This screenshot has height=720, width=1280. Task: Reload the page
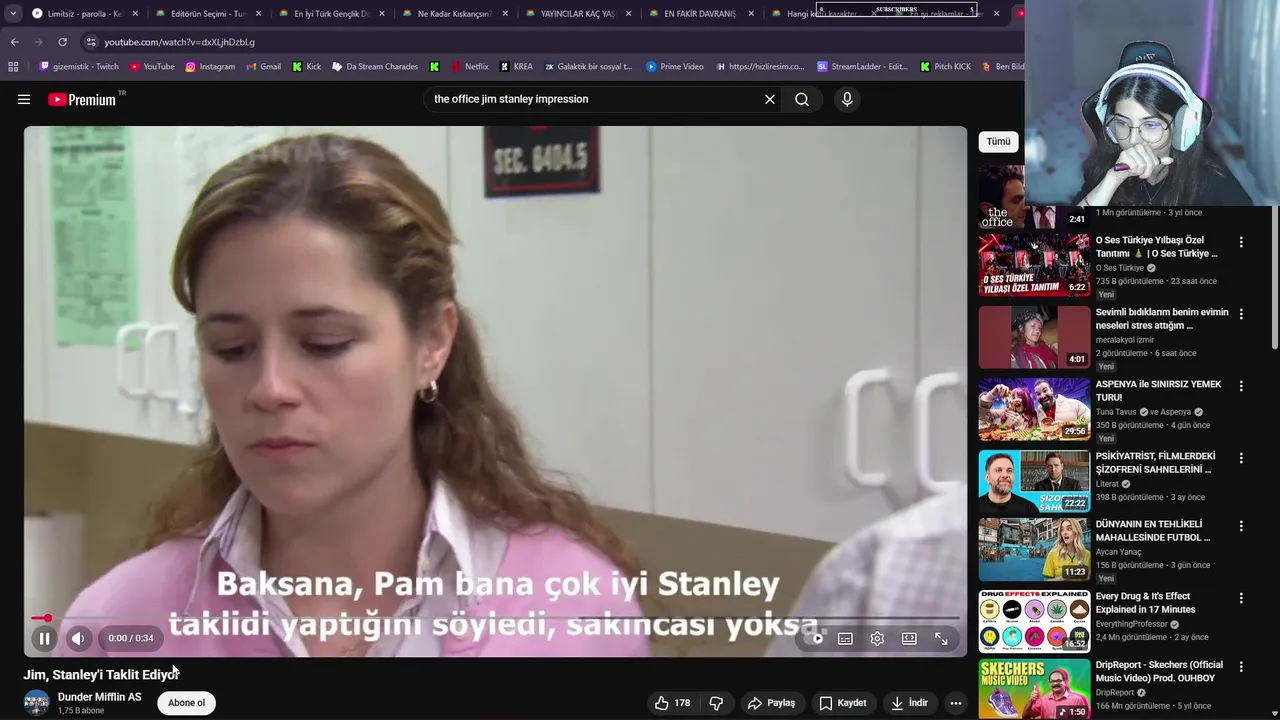coord(62,42)
